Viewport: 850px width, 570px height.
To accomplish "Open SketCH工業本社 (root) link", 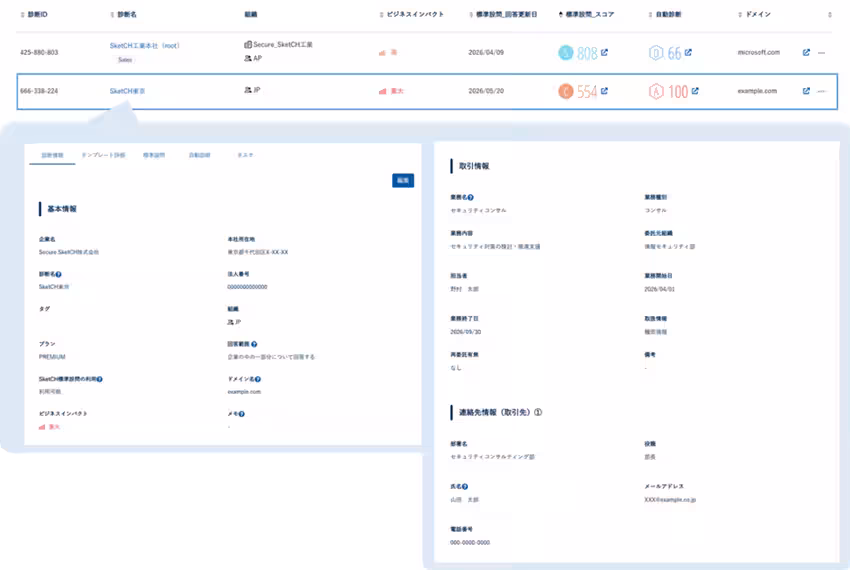I will point(145,46).
